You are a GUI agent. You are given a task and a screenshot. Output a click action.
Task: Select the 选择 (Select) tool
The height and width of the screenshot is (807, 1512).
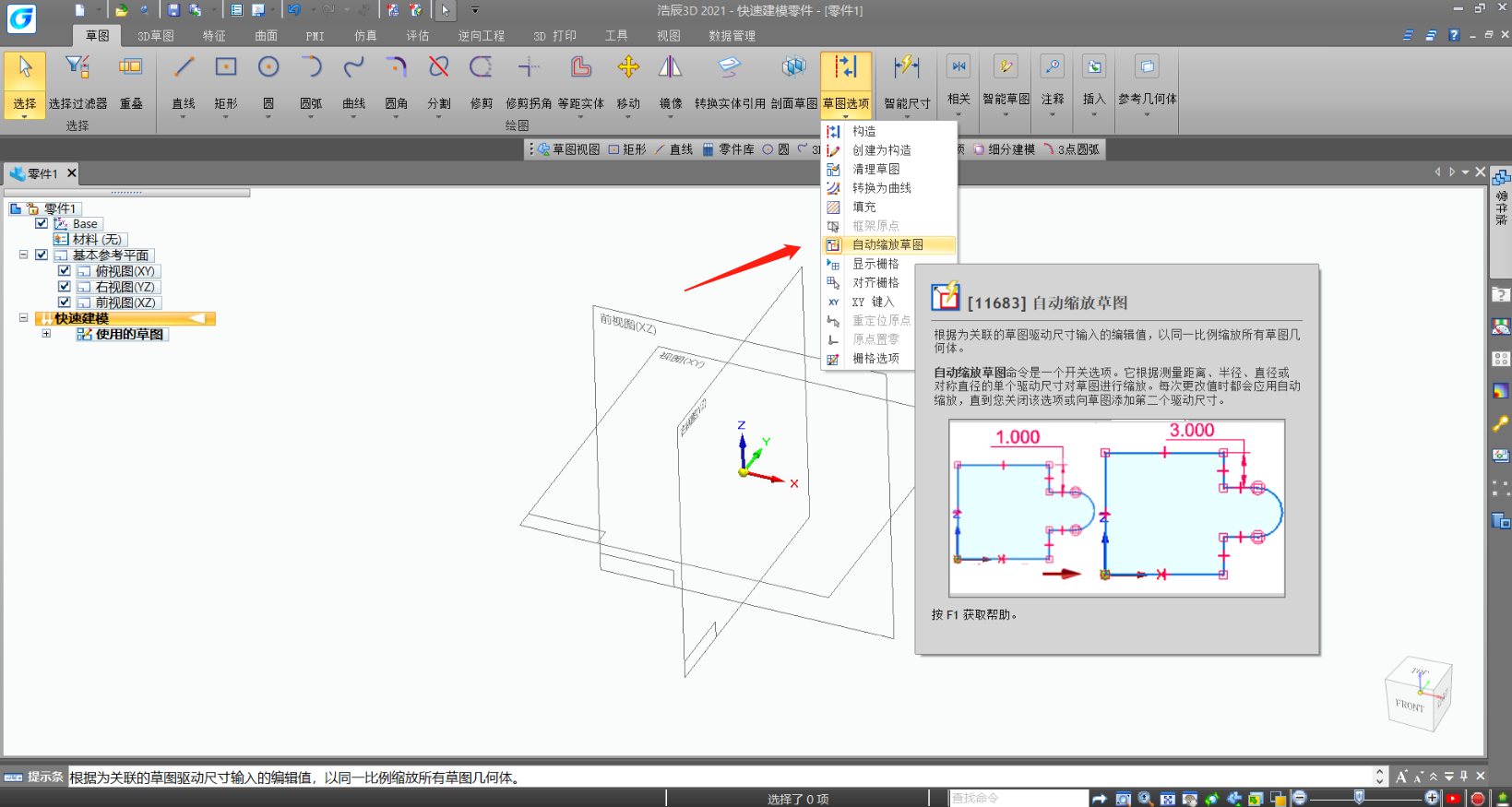point(25,83)
